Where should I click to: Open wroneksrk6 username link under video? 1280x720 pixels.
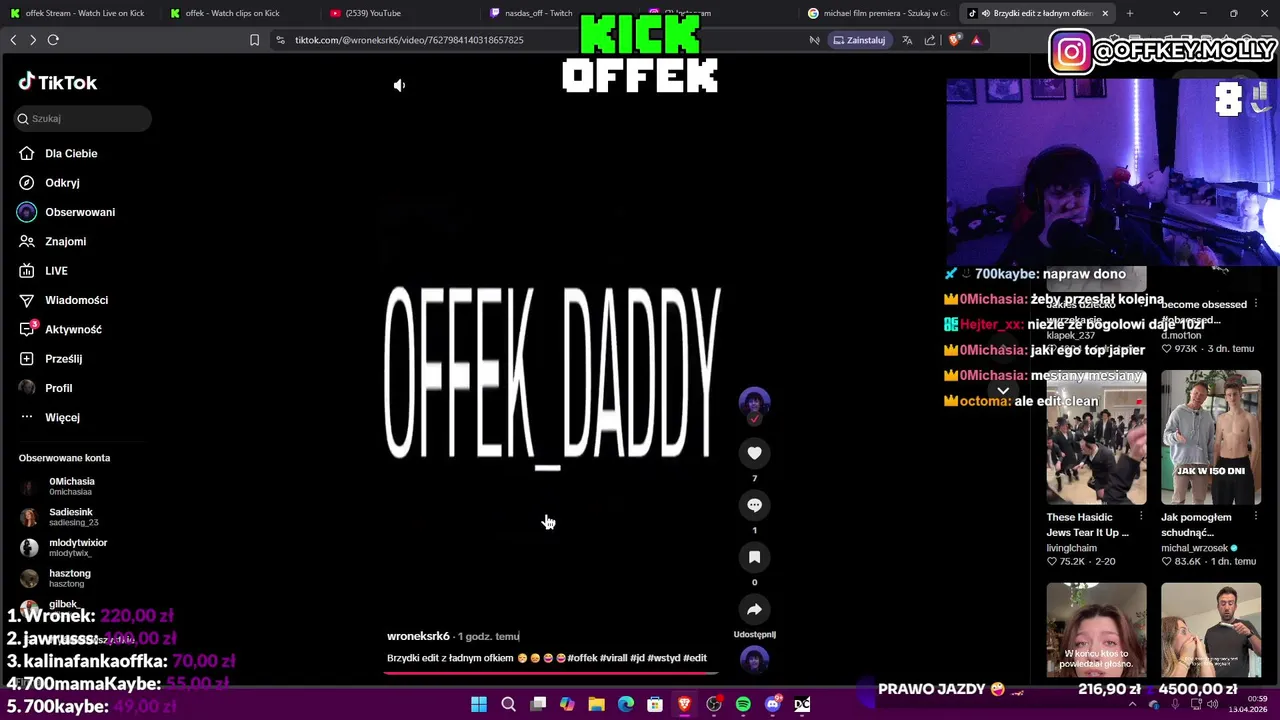pyautogui.click(x=418, y=636)
